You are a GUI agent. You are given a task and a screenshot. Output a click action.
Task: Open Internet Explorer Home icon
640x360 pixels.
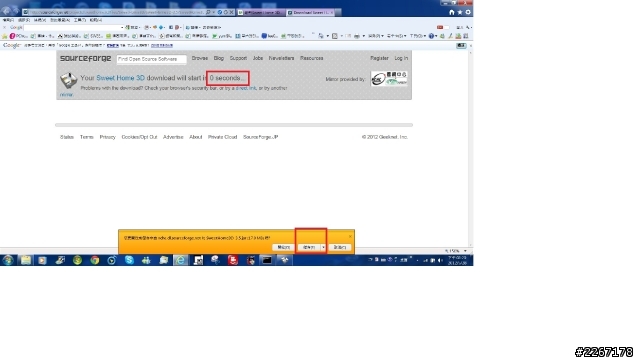(452, 12)
